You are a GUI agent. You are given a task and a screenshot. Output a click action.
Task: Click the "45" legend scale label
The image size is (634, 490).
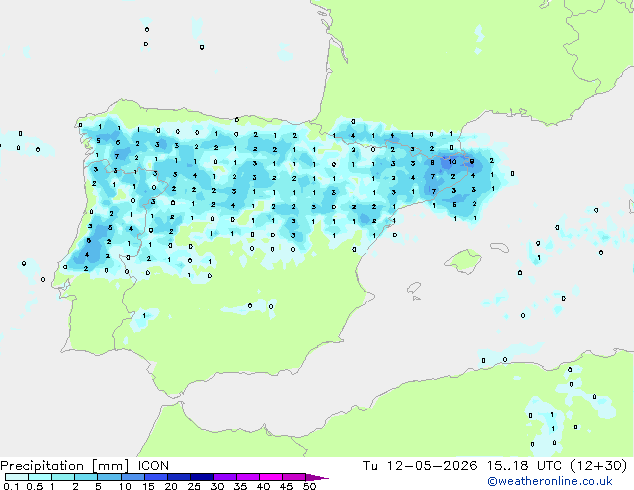tap(286, 486)
